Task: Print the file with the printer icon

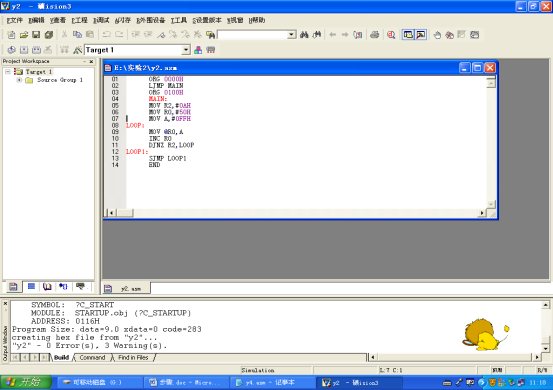Action: coord(375,35)
